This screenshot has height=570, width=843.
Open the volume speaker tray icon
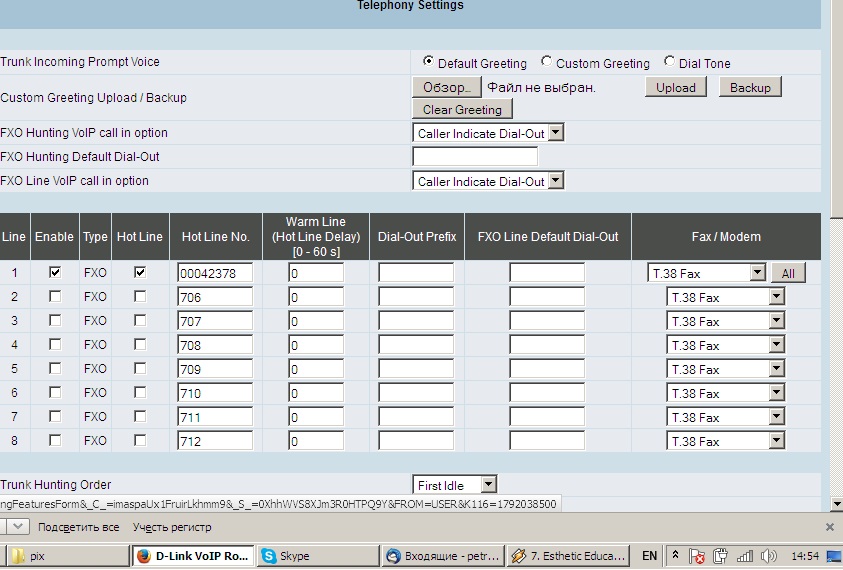click(769, 555)
